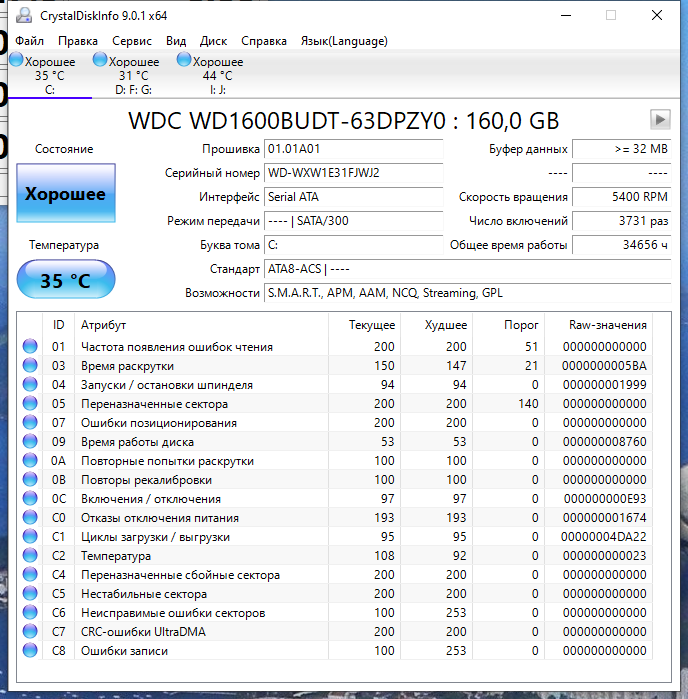Click the Хорошее health status button
The width and height of the screenshot is (688, 699).
(x=65, y=194)
